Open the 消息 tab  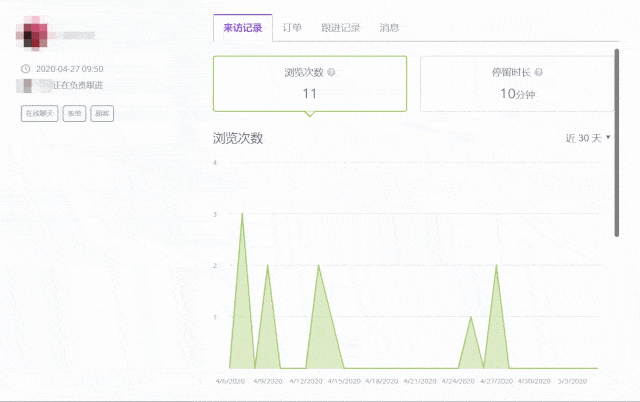pos(389,28)
